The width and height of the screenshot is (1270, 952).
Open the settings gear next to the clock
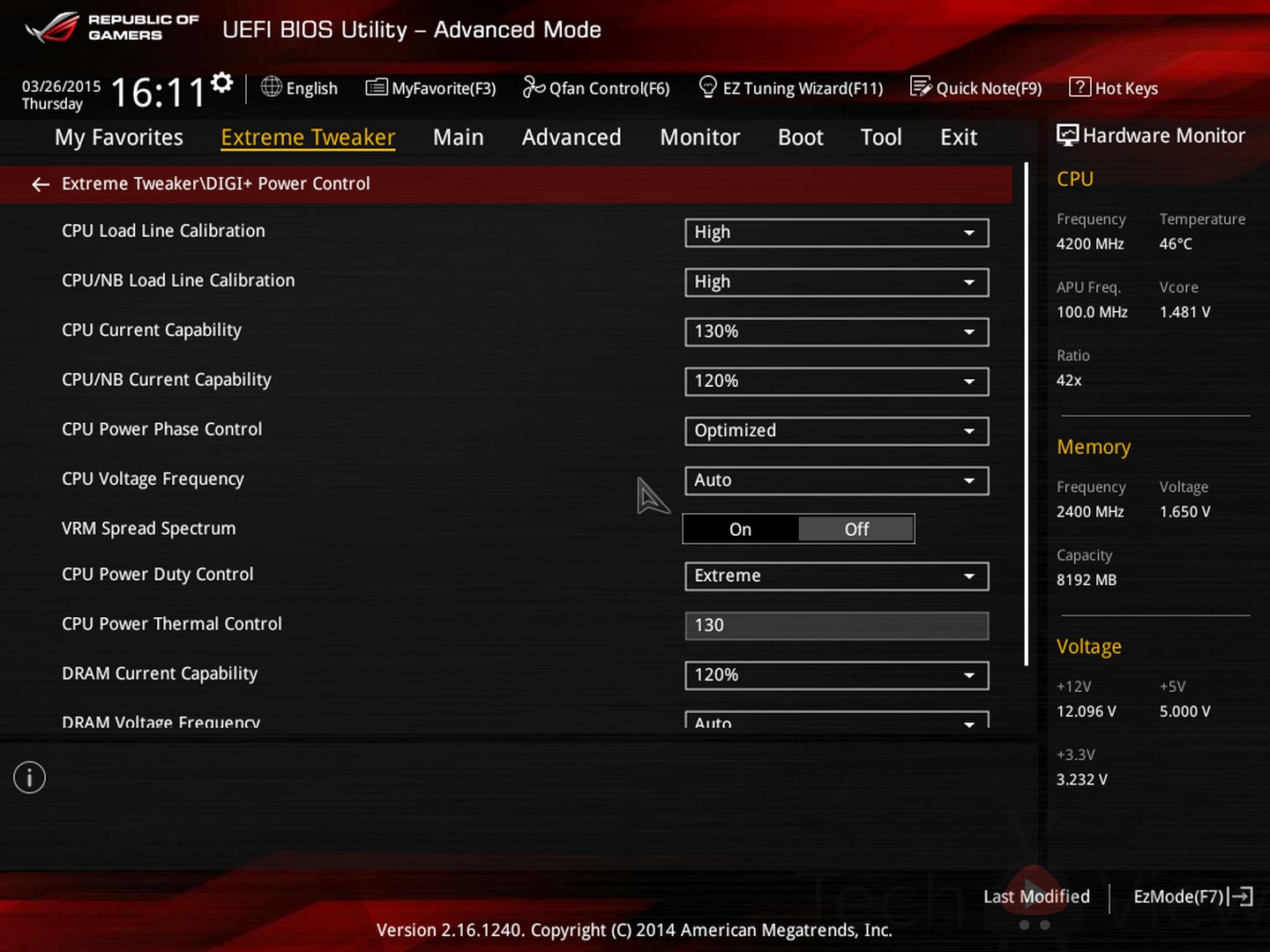click(222, 83)
